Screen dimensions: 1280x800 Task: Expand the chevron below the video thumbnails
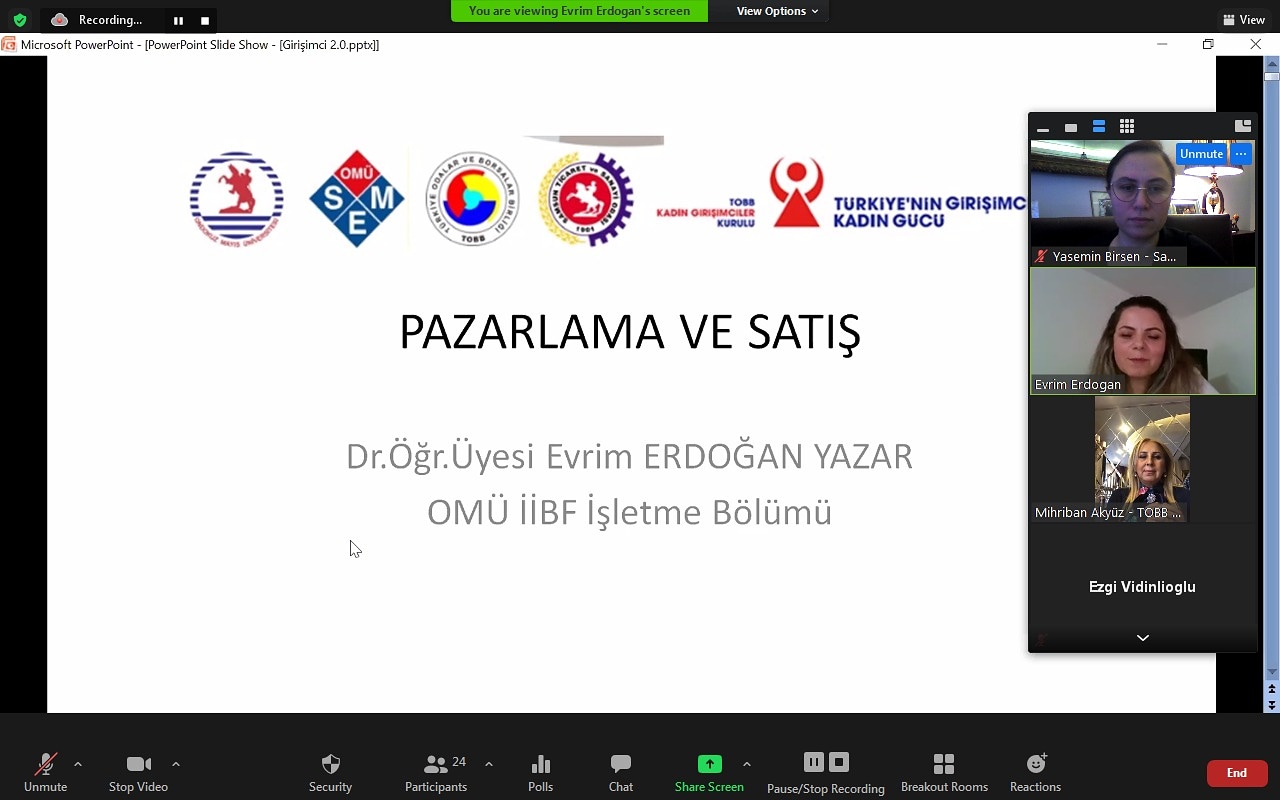point(1142,638)
